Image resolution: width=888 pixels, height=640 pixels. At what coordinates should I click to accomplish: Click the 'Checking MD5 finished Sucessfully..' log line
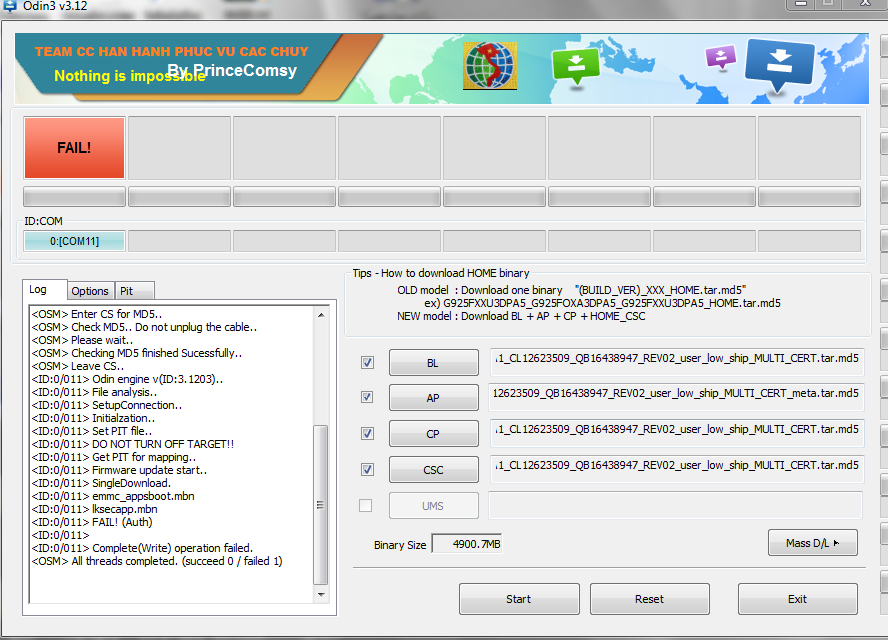tap(137, 353)
